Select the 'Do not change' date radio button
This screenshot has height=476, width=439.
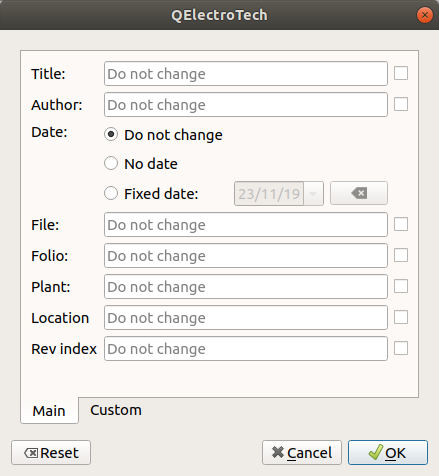point(111,134)
